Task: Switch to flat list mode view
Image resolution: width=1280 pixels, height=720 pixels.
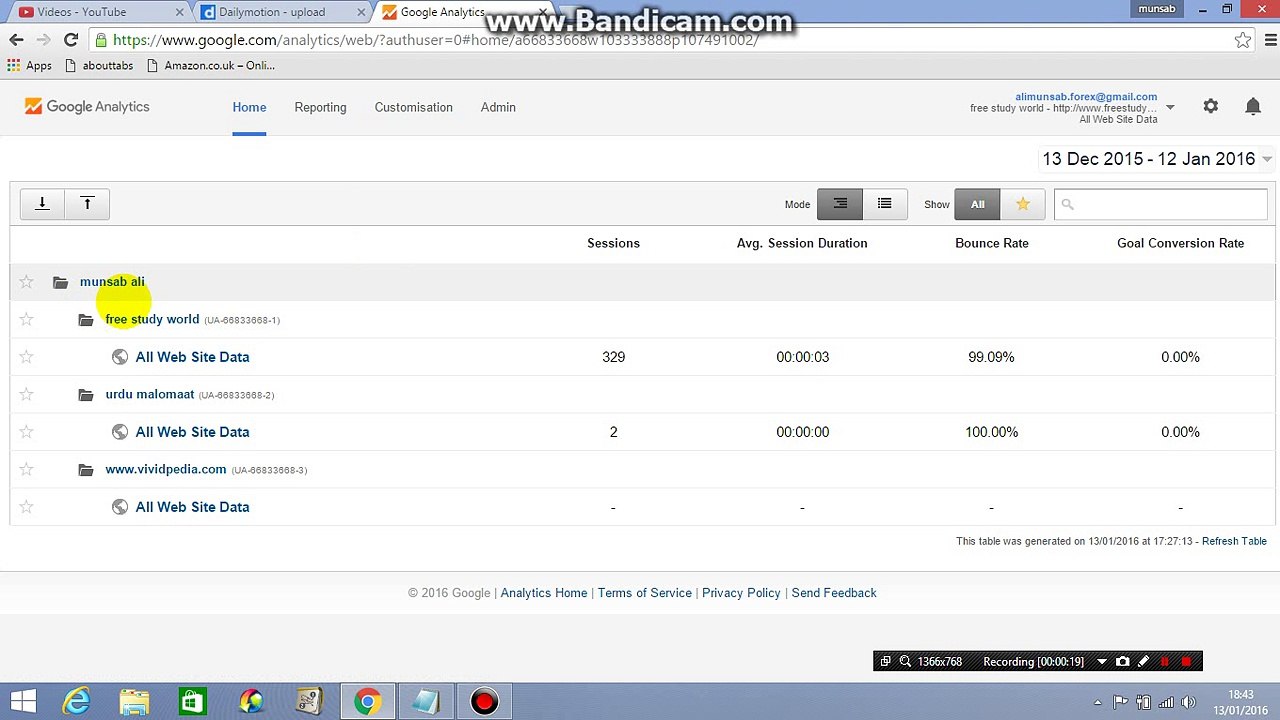Action: pos(884,204)
